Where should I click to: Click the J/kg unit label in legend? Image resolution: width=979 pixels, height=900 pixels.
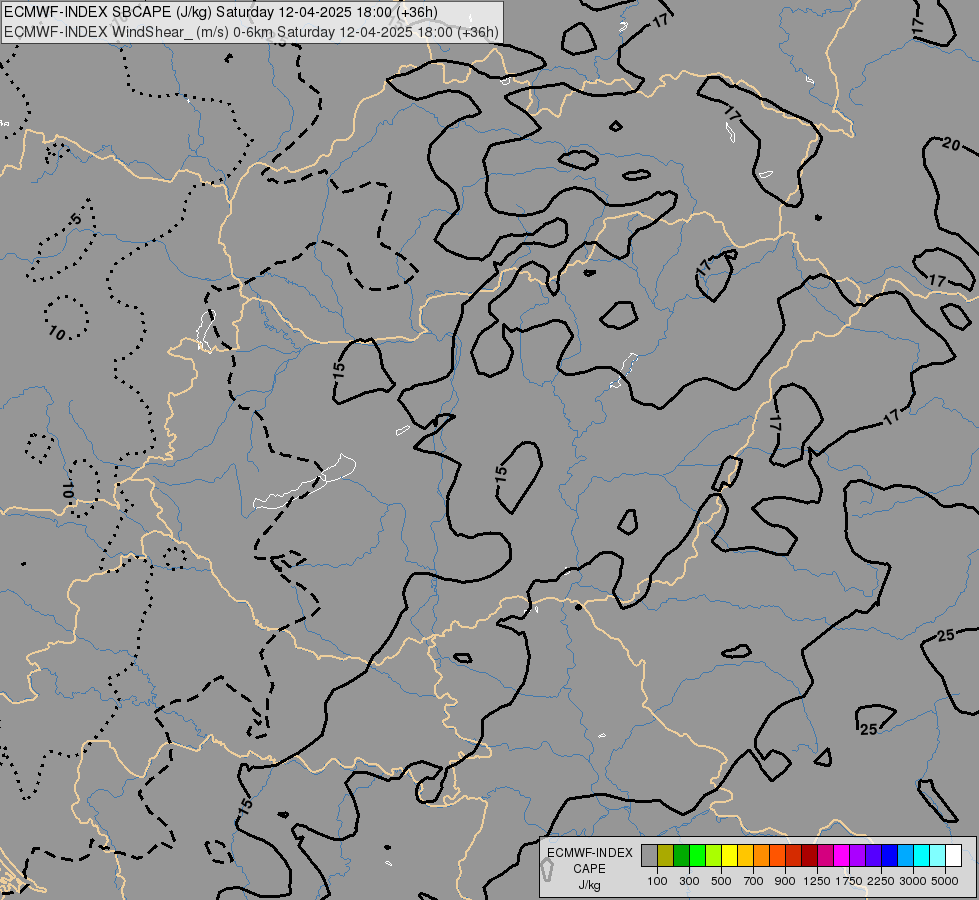589,886
